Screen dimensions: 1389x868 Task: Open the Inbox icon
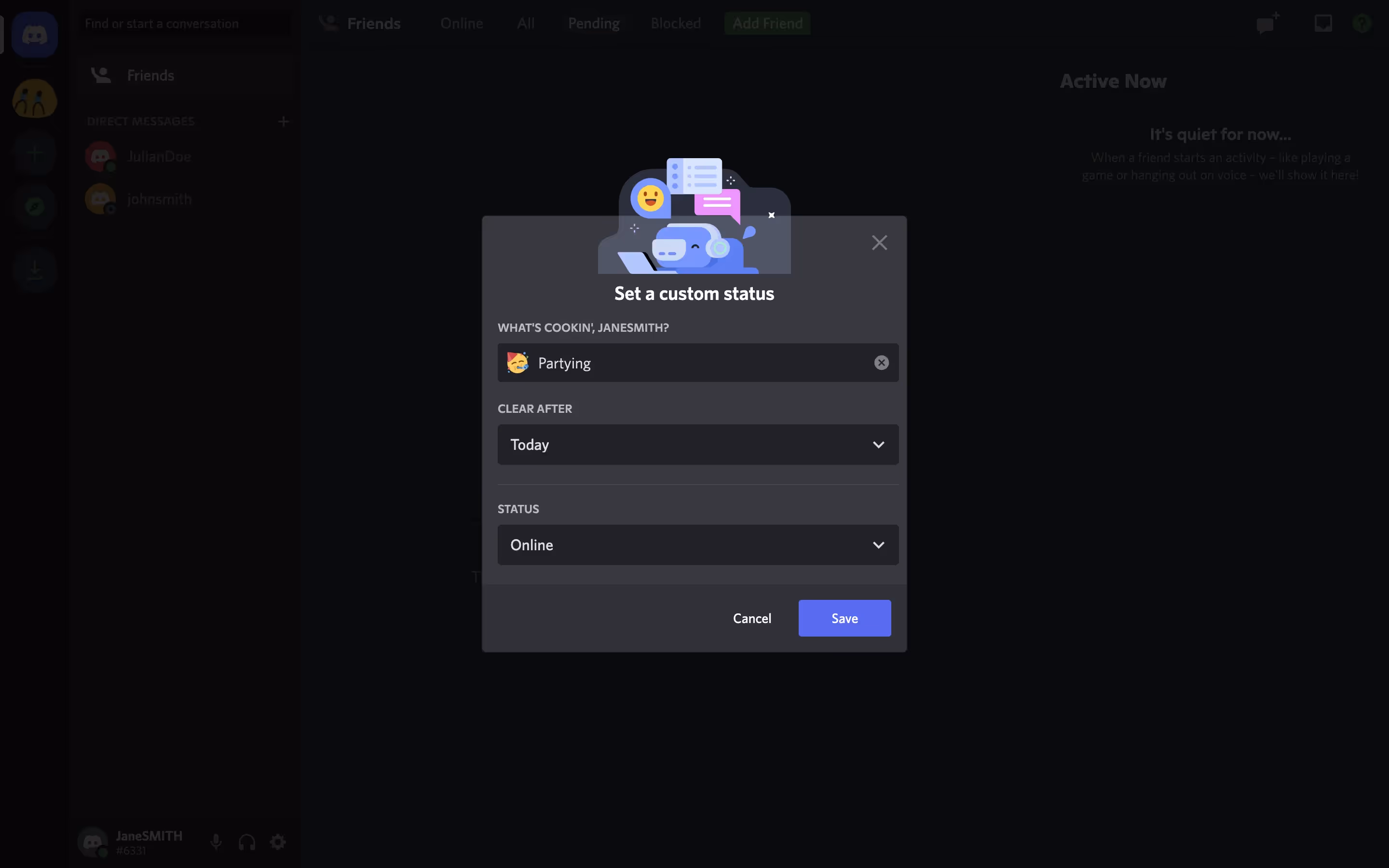[1323, 24]
